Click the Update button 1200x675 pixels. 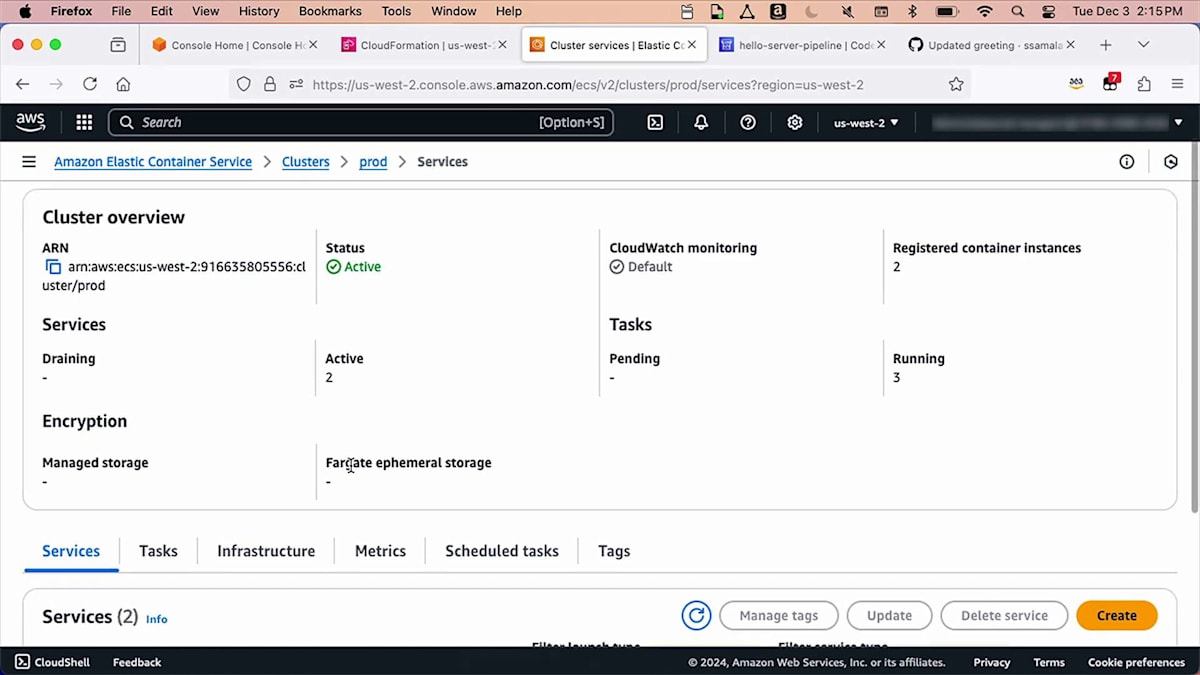point(889,616)
